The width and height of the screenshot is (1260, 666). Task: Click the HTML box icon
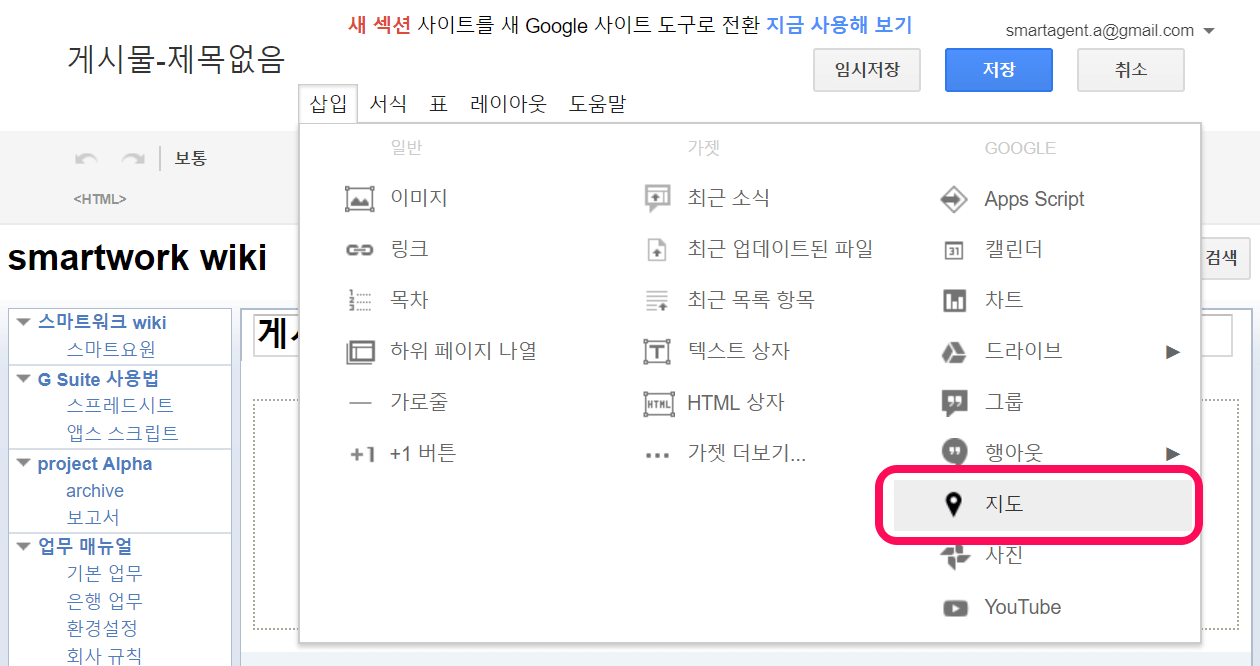[x=657, y=403]
